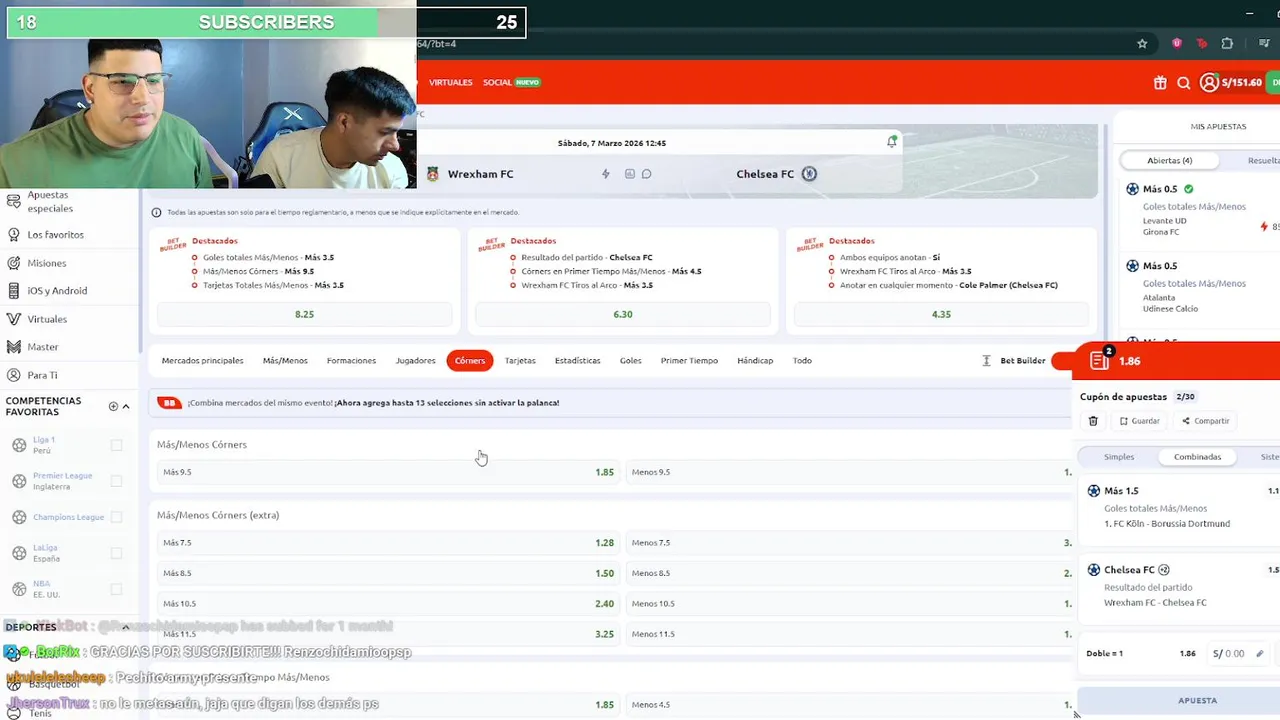The image size is (1280, 720).
Task: Tick the Champions League checkbox
Action: coord(116,517)
